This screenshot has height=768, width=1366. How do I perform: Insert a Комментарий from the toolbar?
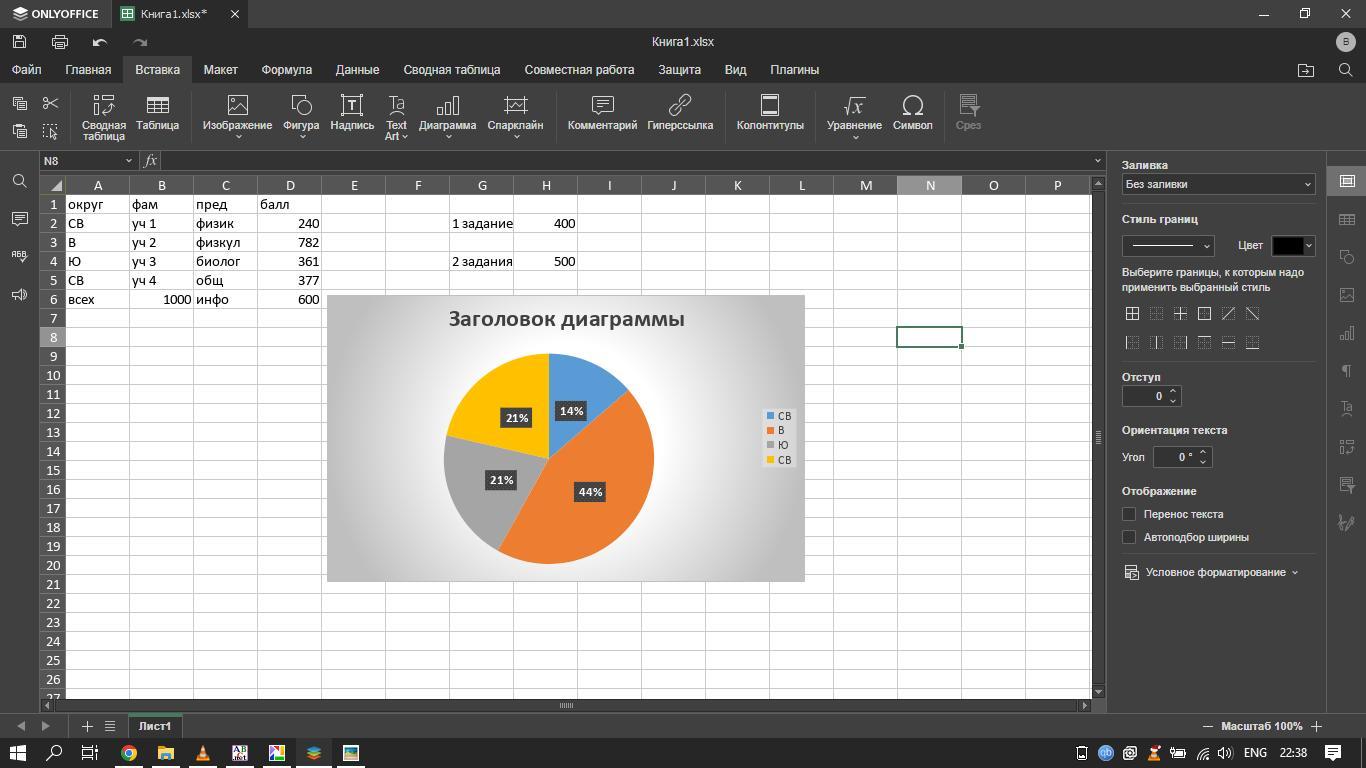pyautogui.click(x=602, y=108)
